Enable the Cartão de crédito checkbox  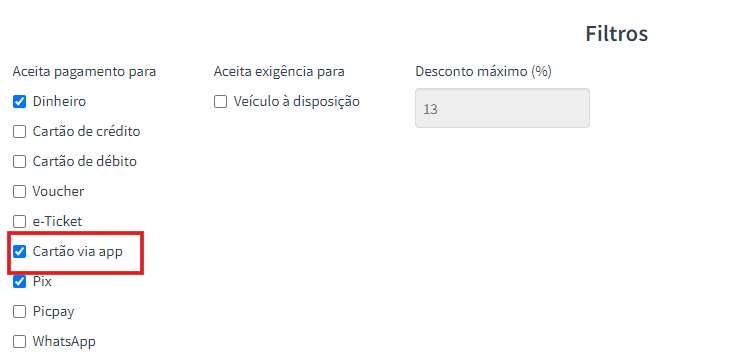click(x=19, y=132)
